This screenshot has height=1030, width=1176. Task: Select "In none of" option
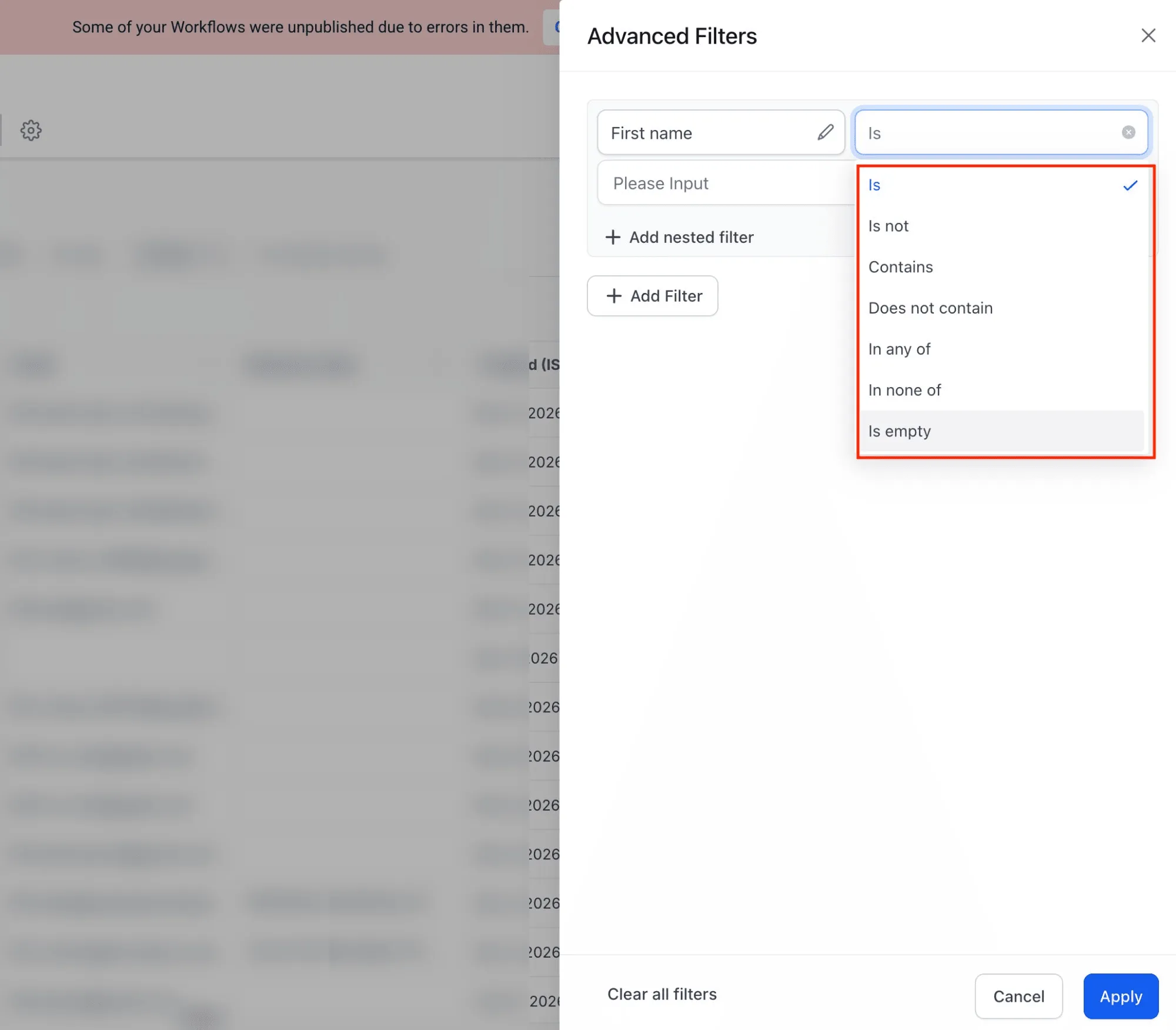point(1001,391)
